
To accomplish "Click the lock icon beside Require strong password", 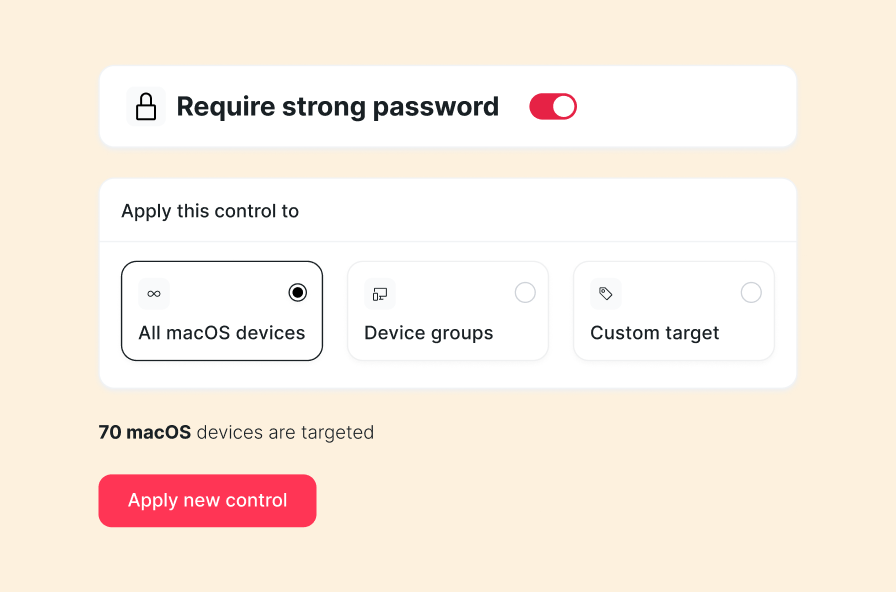I will [146, 107].
